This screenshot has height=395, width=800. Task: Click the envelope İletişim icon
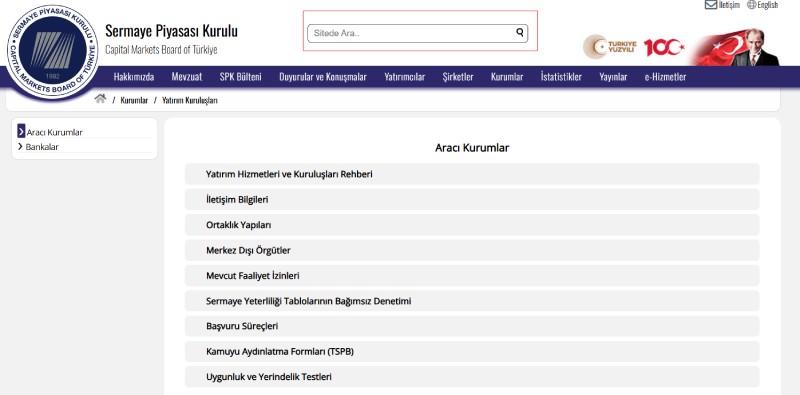(x=711, y=5)
